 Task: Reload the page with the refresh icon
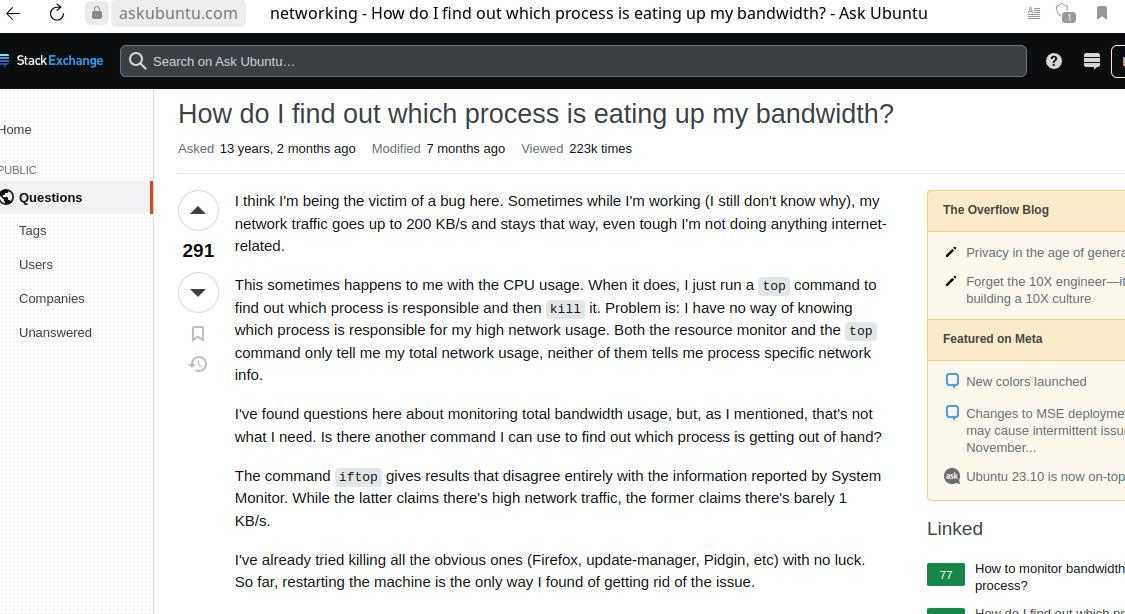point(57,13)
